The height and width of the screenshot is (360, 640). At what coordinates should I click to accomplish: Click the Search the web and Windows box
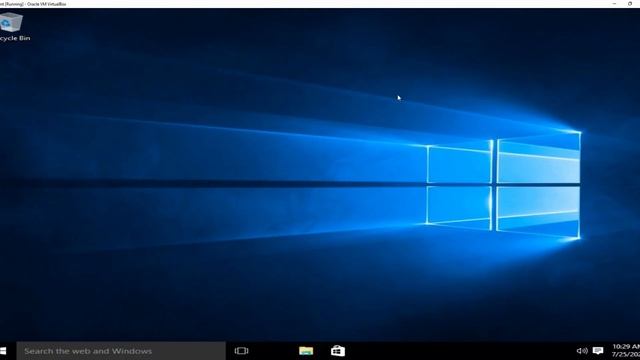[121, 351]
